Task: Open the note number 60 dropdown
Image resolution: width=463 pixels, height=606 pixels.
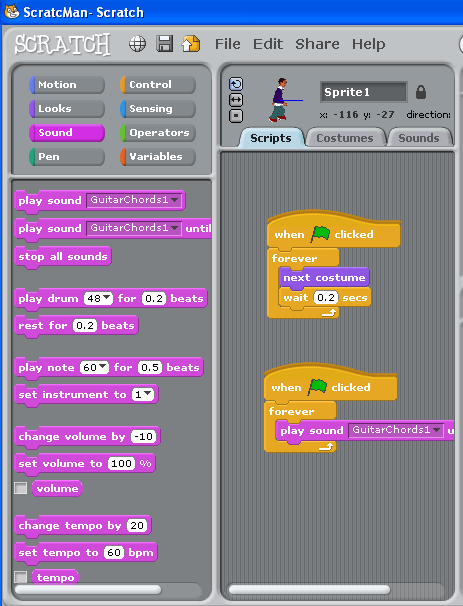Action: (x=95, y=367)
